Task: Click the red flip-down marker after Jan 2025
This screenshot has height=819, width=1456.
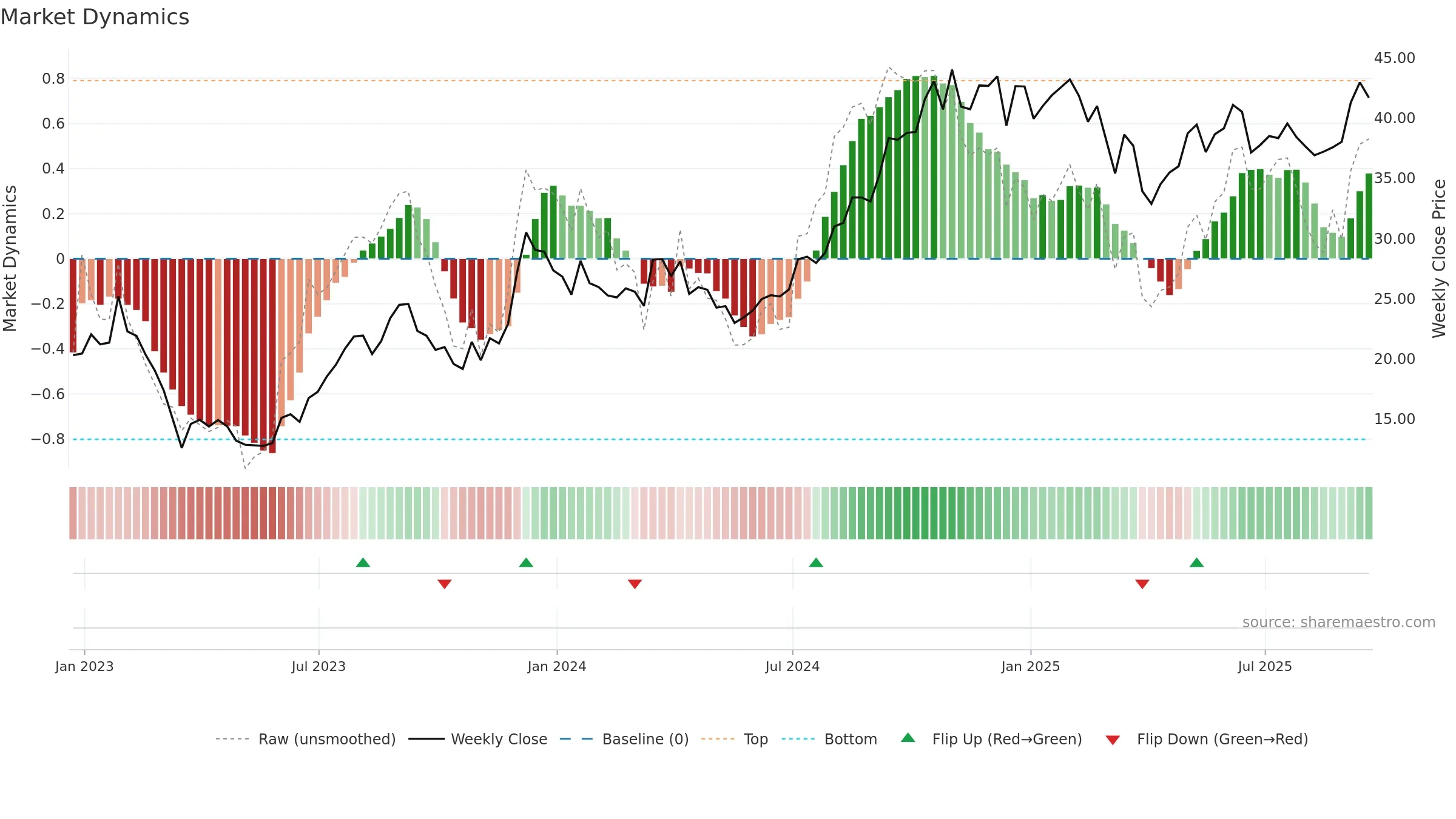Action: pos(1142,584)
